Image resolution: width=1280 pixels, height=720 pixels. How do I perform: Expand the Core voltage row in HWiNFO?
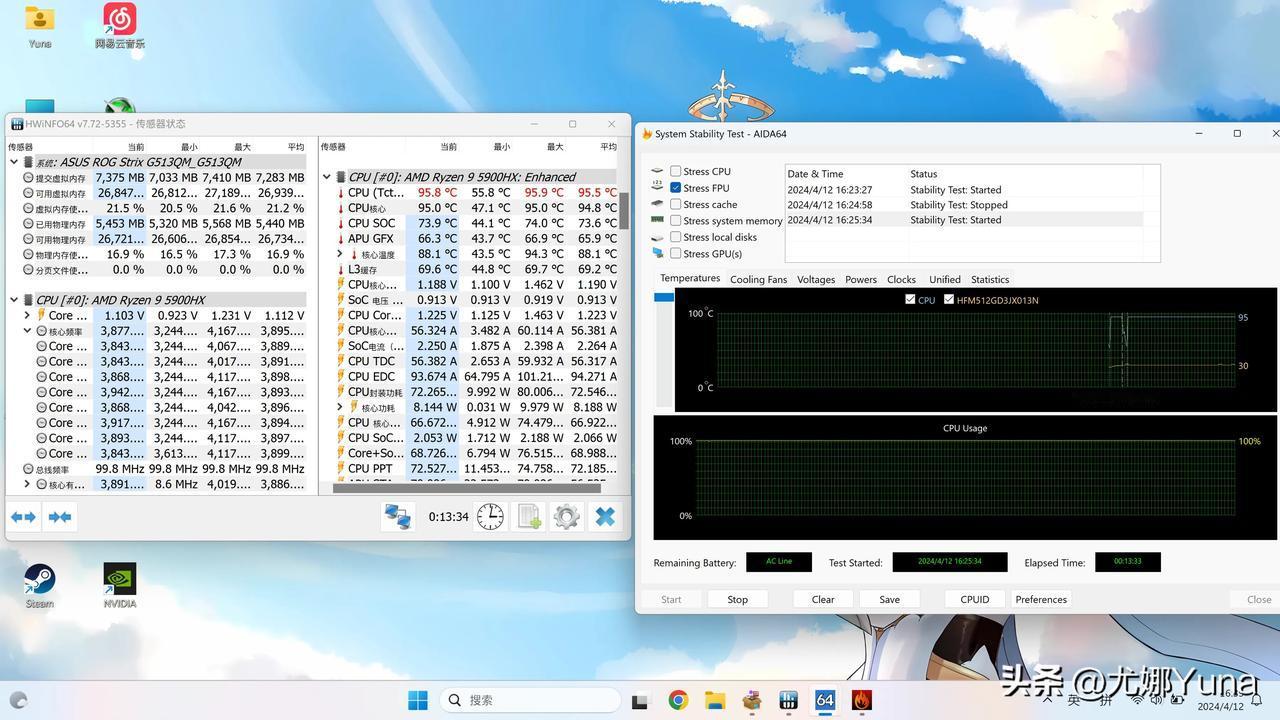(x=27, y=315)
